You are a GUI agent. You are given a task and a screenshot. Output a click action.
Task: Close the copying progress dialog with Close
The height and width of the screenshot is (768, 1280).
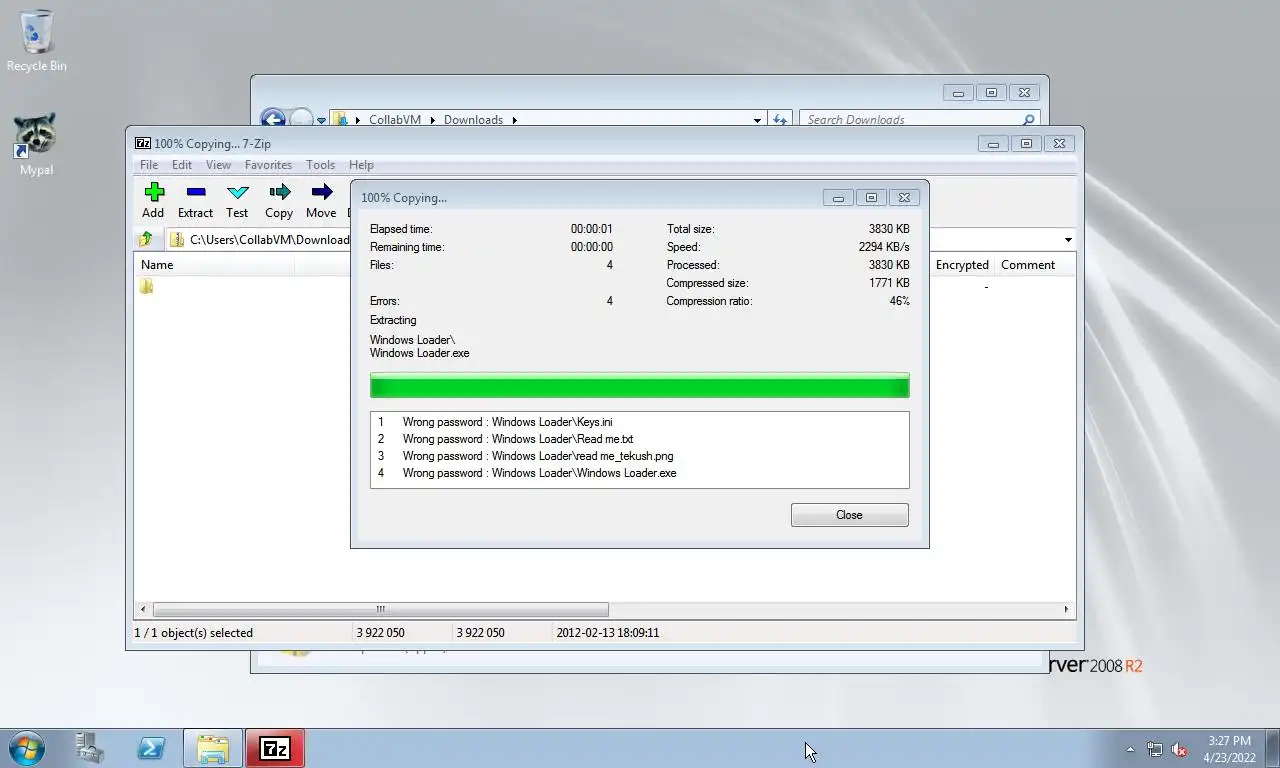(849, 515)
